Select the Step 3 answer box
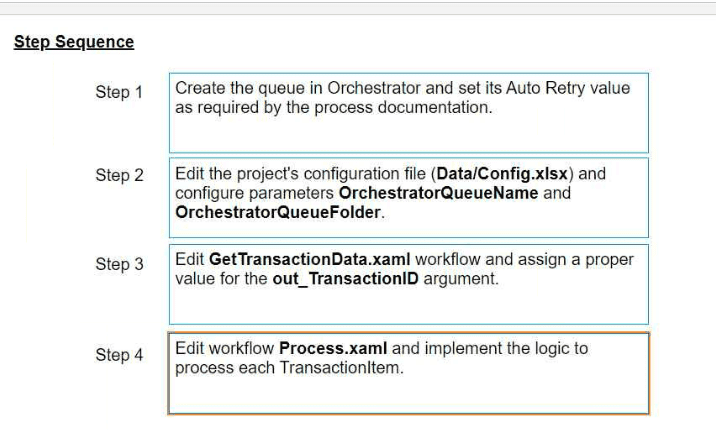Viewport: 716px width, 435px height. pos(409,284)
